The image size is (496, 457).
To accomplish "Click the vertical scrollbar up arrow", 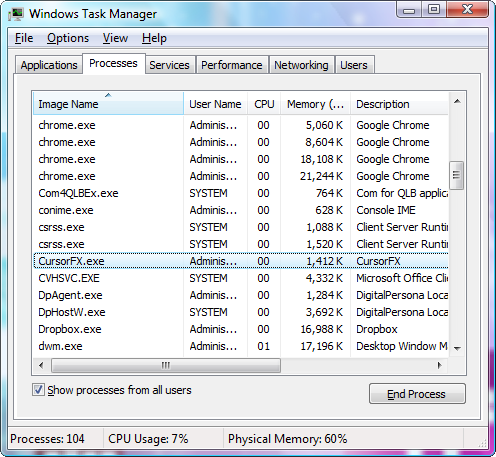I will pos(457,101).
